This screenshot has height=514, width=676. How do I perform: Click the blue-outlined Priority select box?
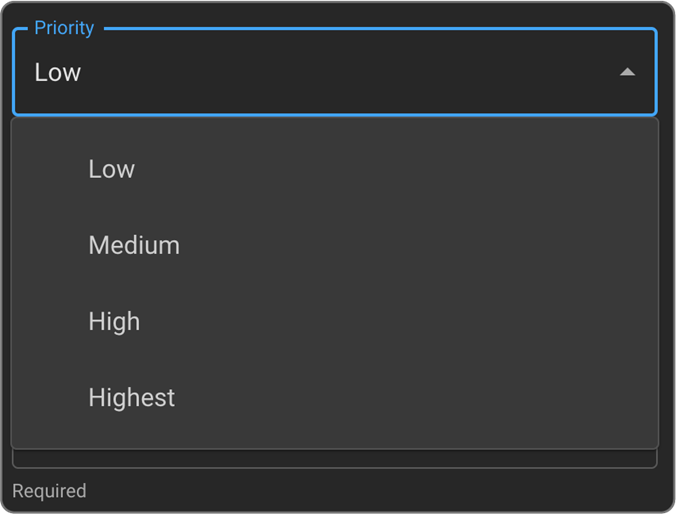334,72
